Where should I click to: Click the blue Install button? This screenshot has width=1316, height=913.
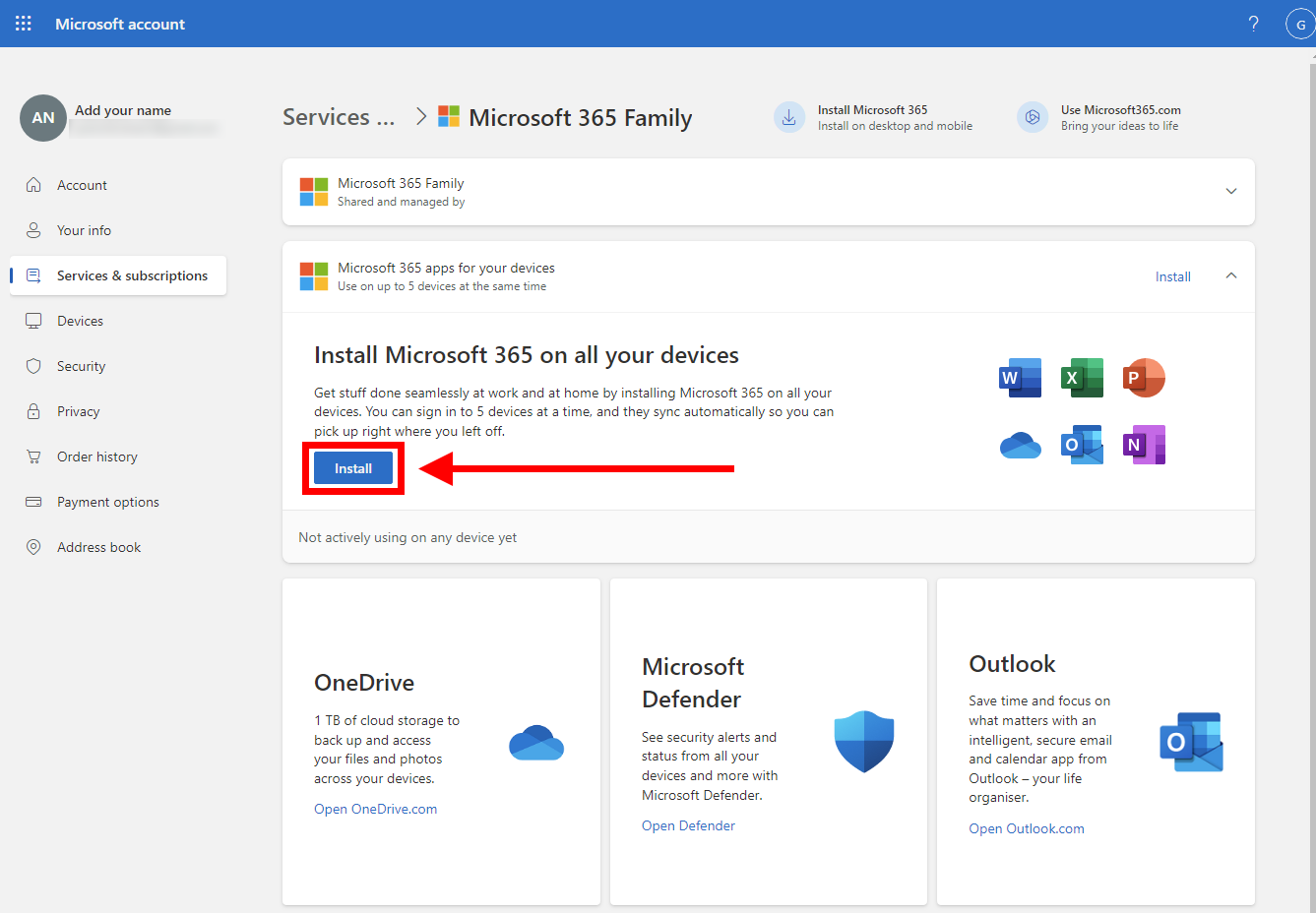(353, 468)
